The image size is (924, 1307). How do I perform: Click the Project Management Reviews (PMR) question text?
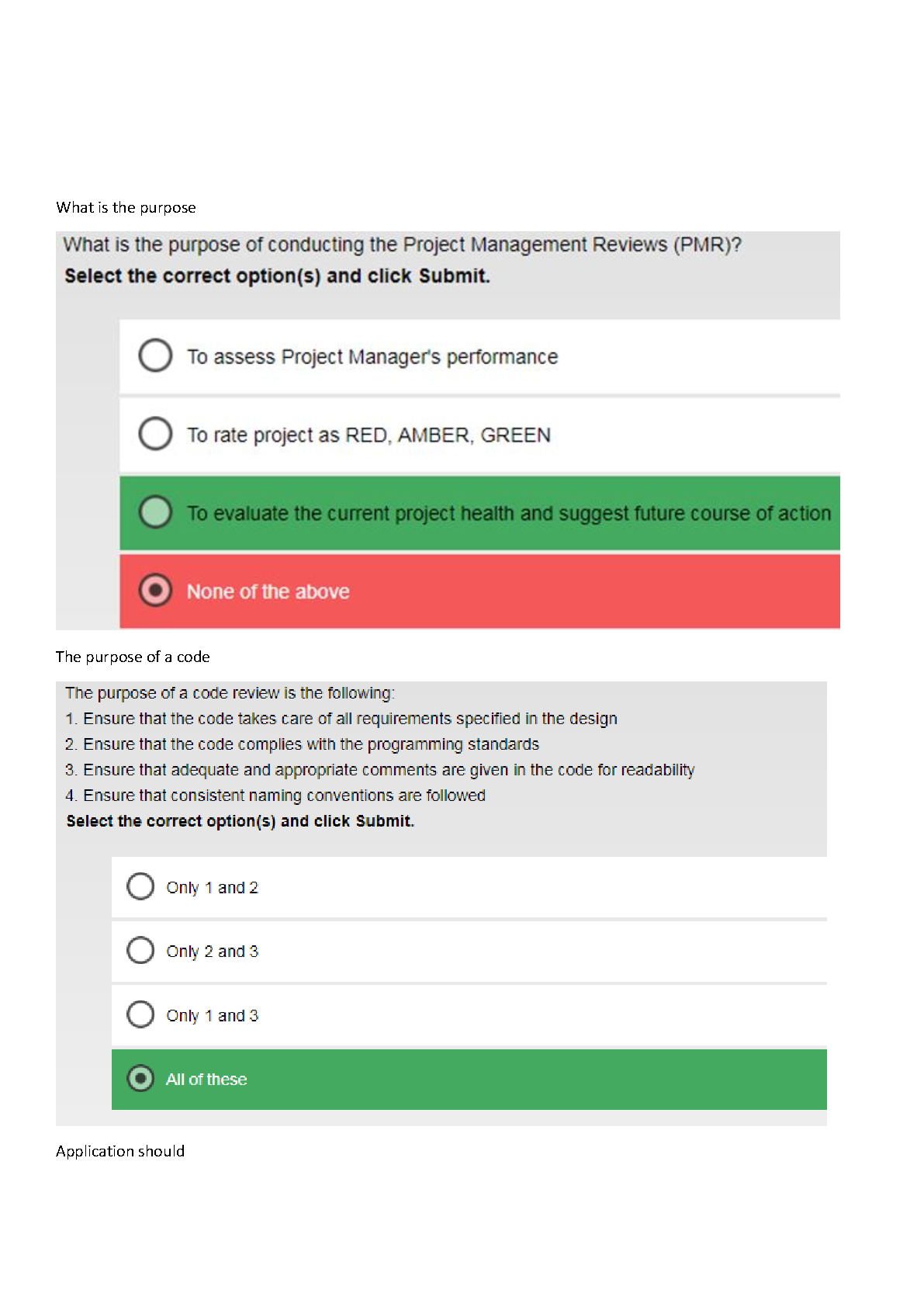point(402,244)
